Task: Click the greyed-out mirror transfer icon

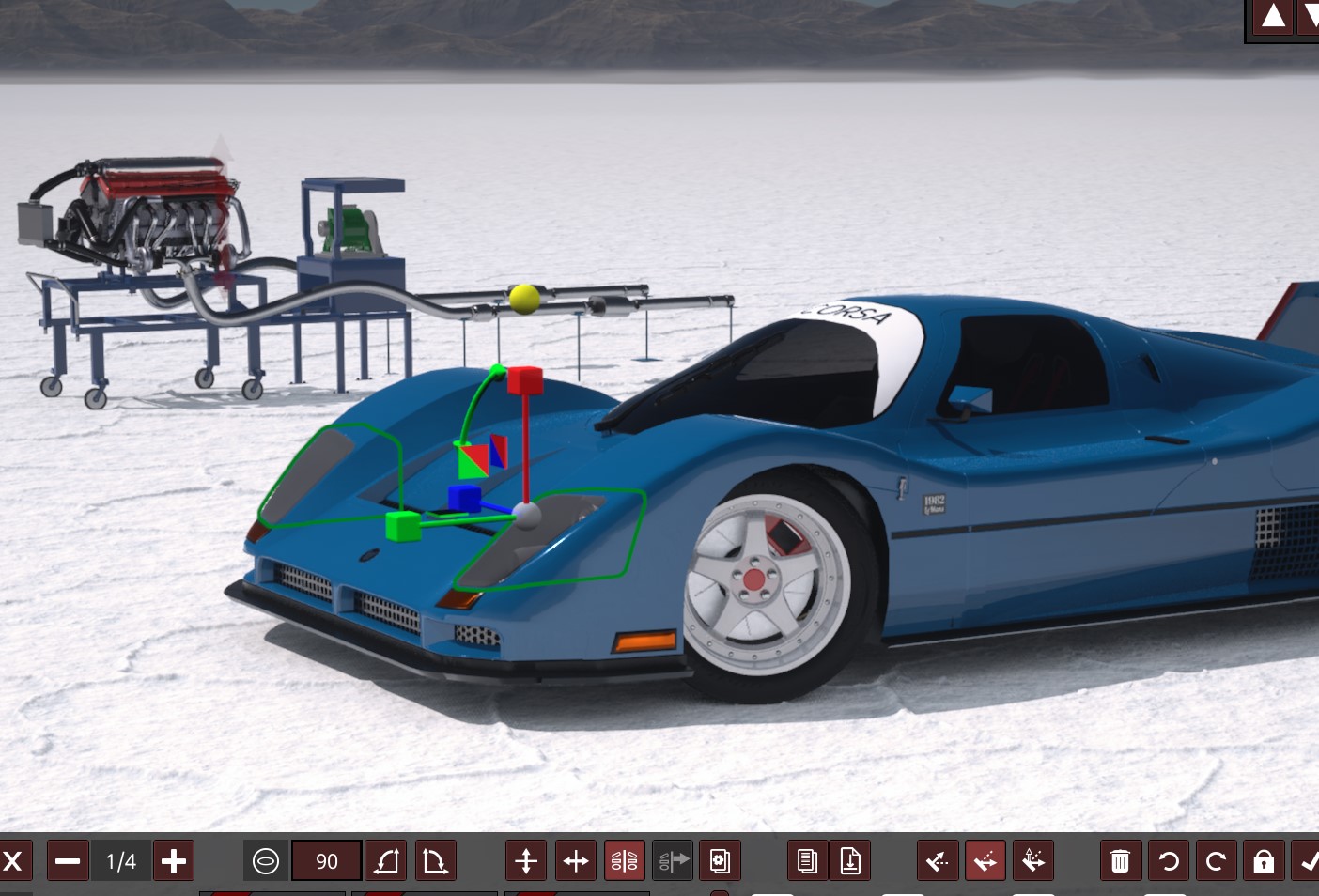Action: click(x=673, y=861)
